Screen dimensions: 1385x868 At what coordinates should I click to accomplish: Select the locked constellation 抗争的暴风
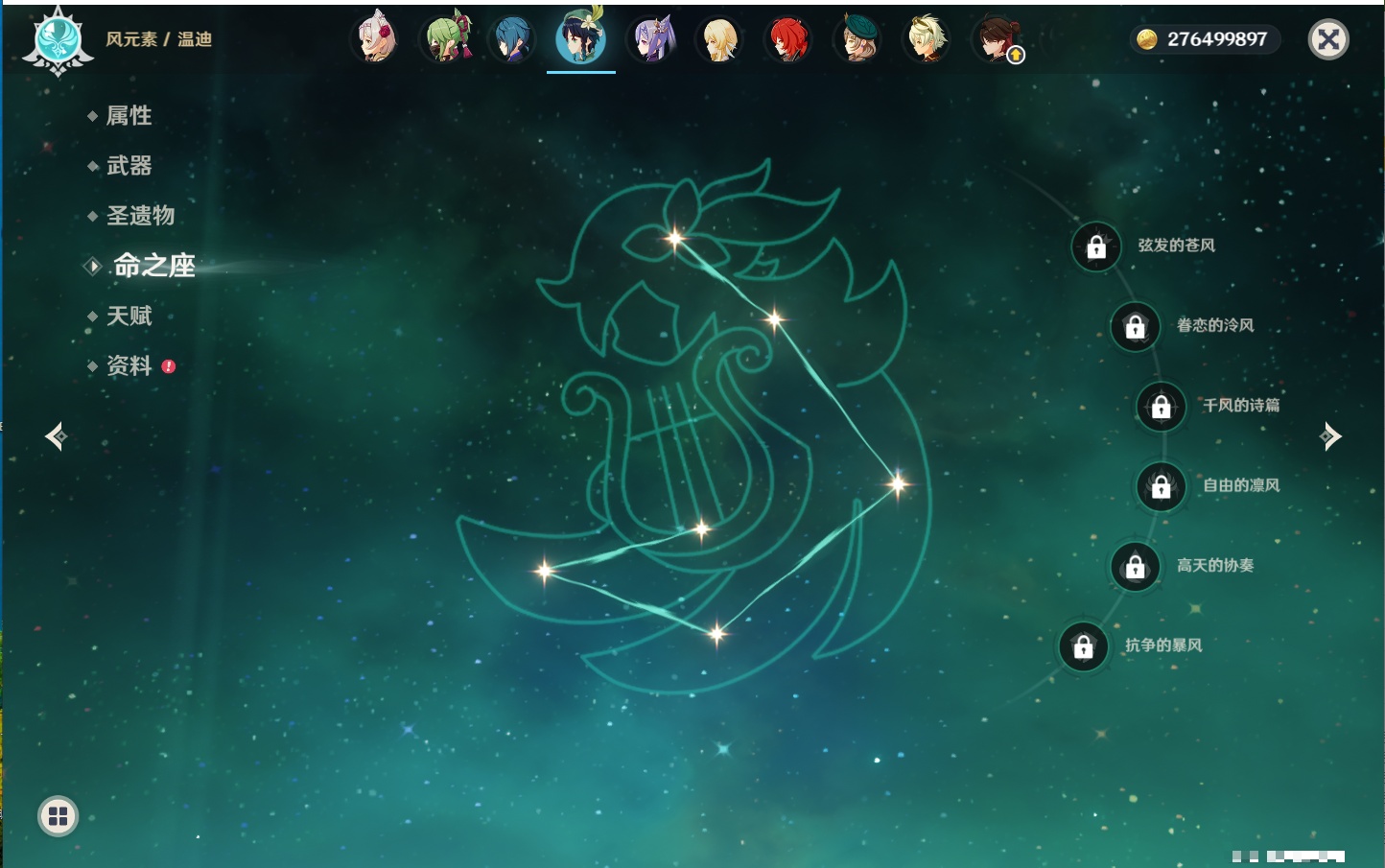click(1084, 646)
